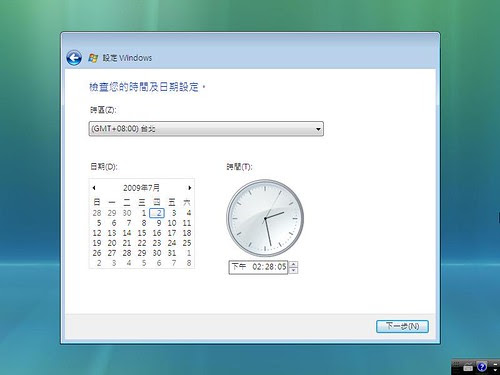Select date 31 on the calendar
Image resolution: width=500 pixels, height=375 pixels.
coord(172,253)
